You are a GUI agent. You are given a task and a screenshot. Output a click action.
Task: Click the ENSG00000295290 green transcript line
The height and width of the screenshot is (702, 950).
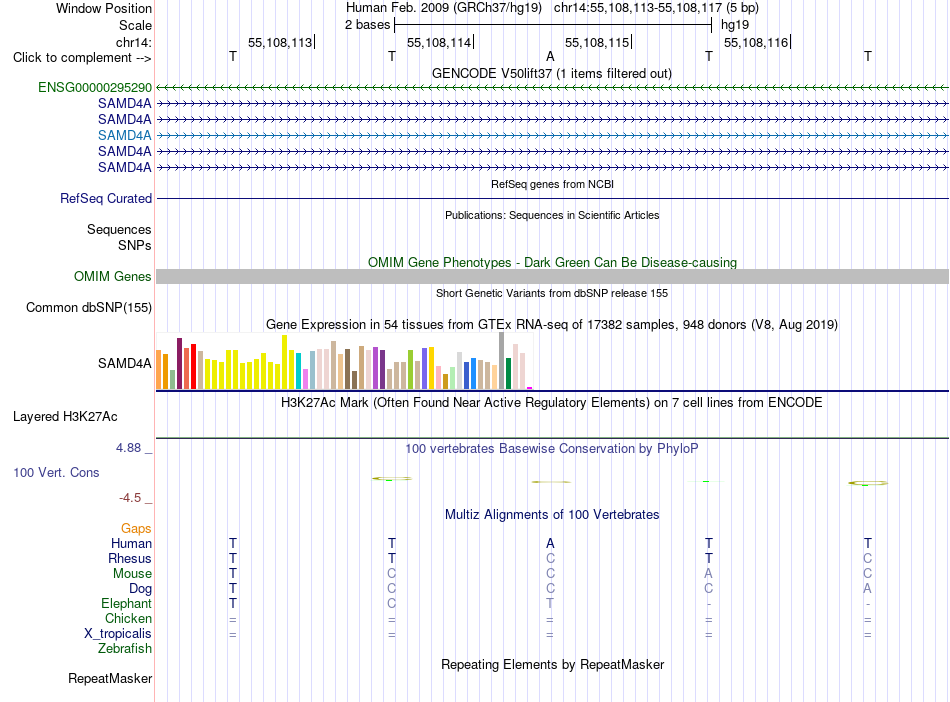pos(552,88)
